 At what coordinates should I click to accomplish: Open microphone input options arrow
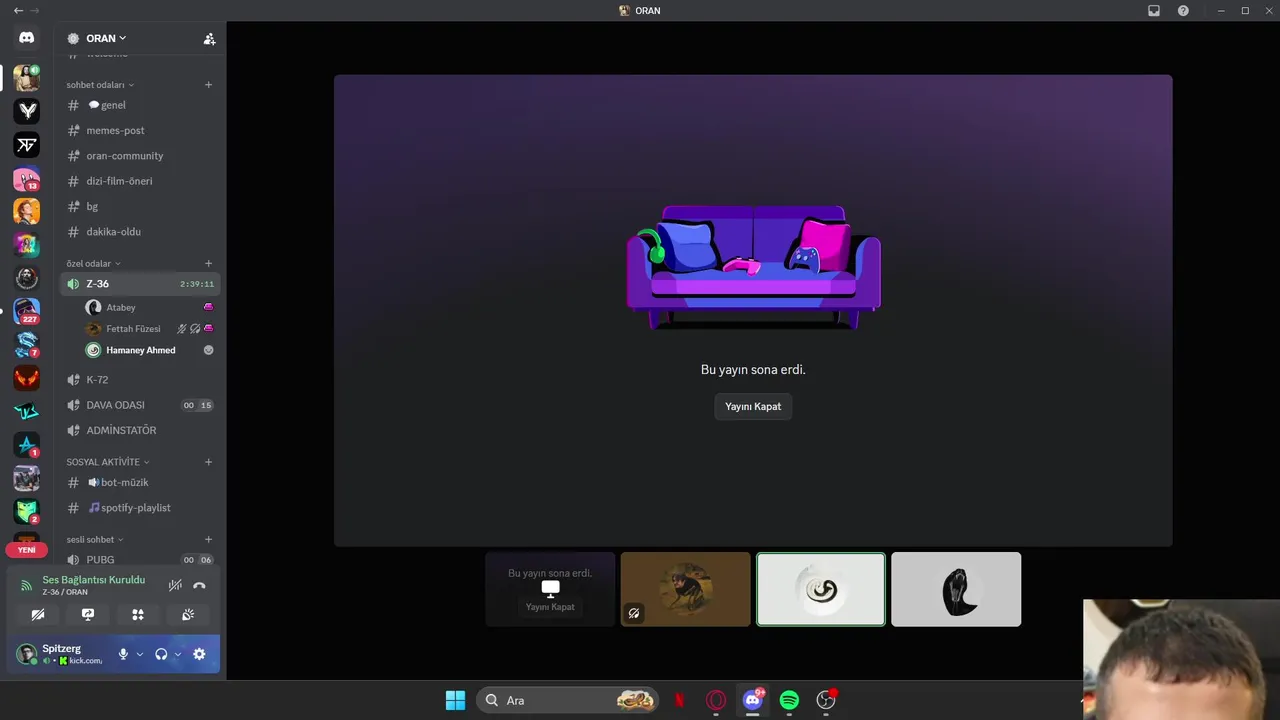[140, 654]
